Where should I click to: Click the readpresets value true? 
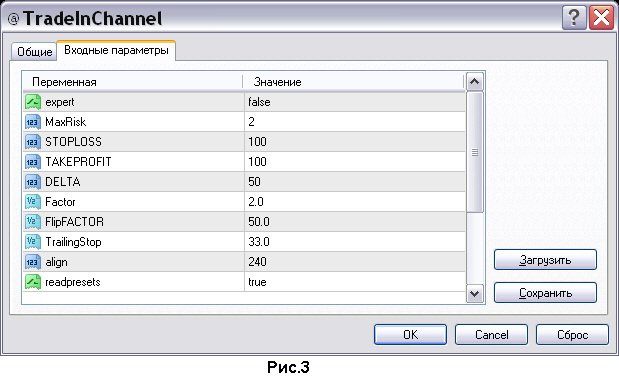tap(257, 282)
